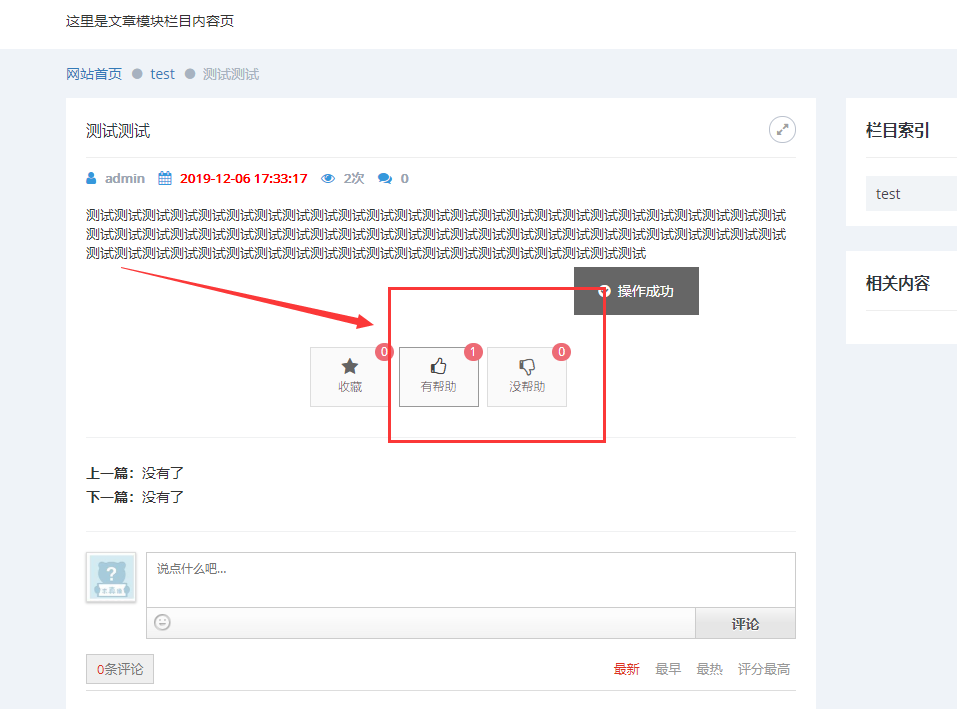Focus the 说点什么吧 comment text box
957x709 pixels.
point(471,580)
